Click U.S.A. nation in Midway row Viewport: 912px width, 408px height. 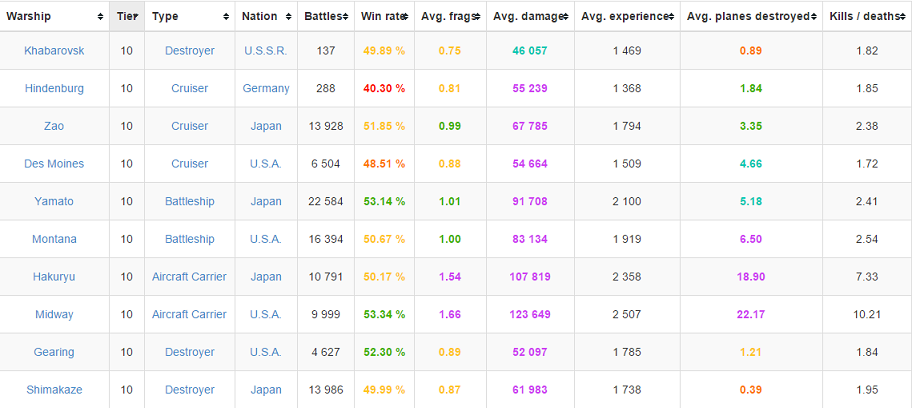(x=266, y=314)
